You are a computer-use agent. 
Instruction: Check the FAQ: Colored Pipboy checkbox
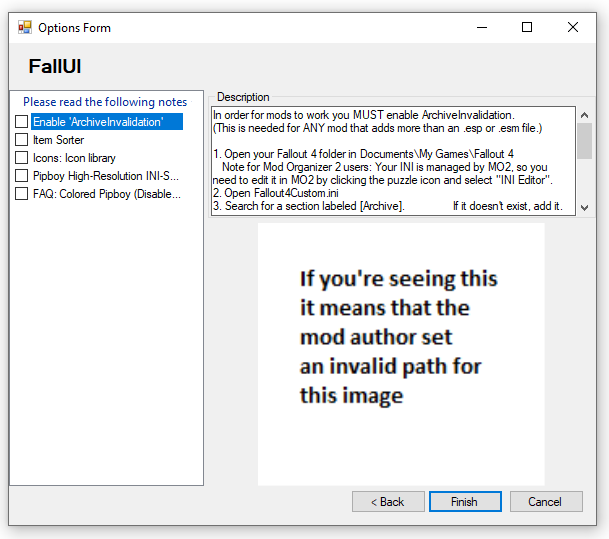tap(21, 193)
